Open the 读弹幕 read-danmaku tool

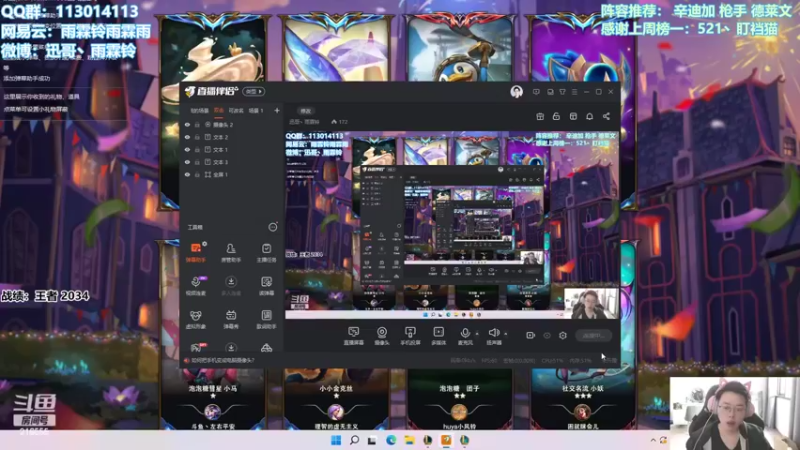pyautogui.click(x=266, y=286)
